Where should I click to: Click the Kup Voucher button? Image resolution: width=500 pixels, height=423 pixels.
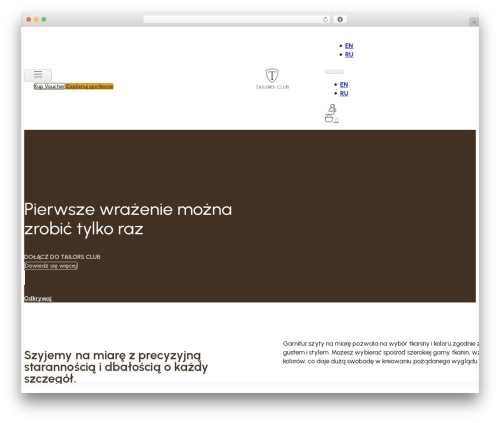[49, 86]
